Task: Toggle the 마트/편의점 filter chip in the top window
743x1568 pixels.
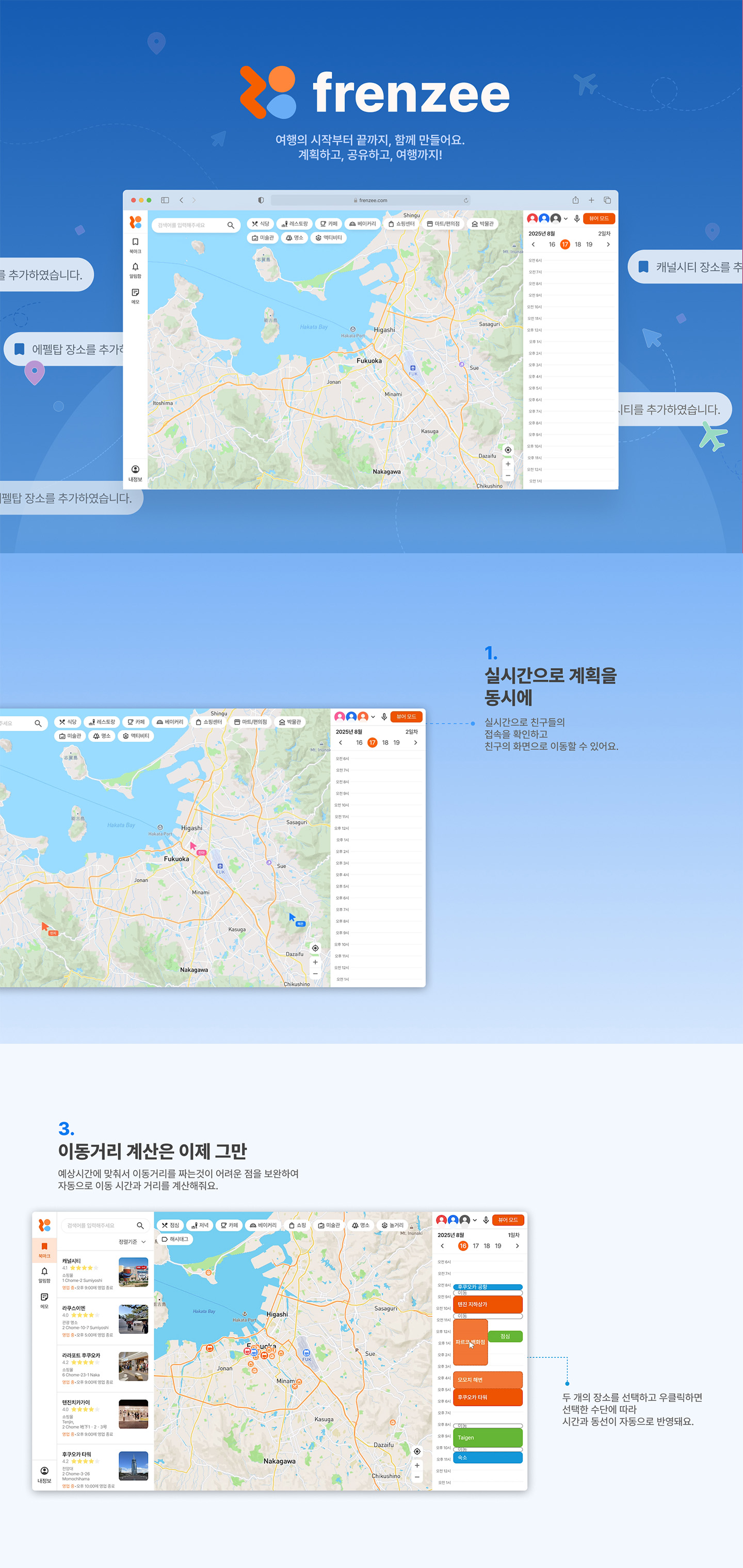Action: click(x=443, y=224)
